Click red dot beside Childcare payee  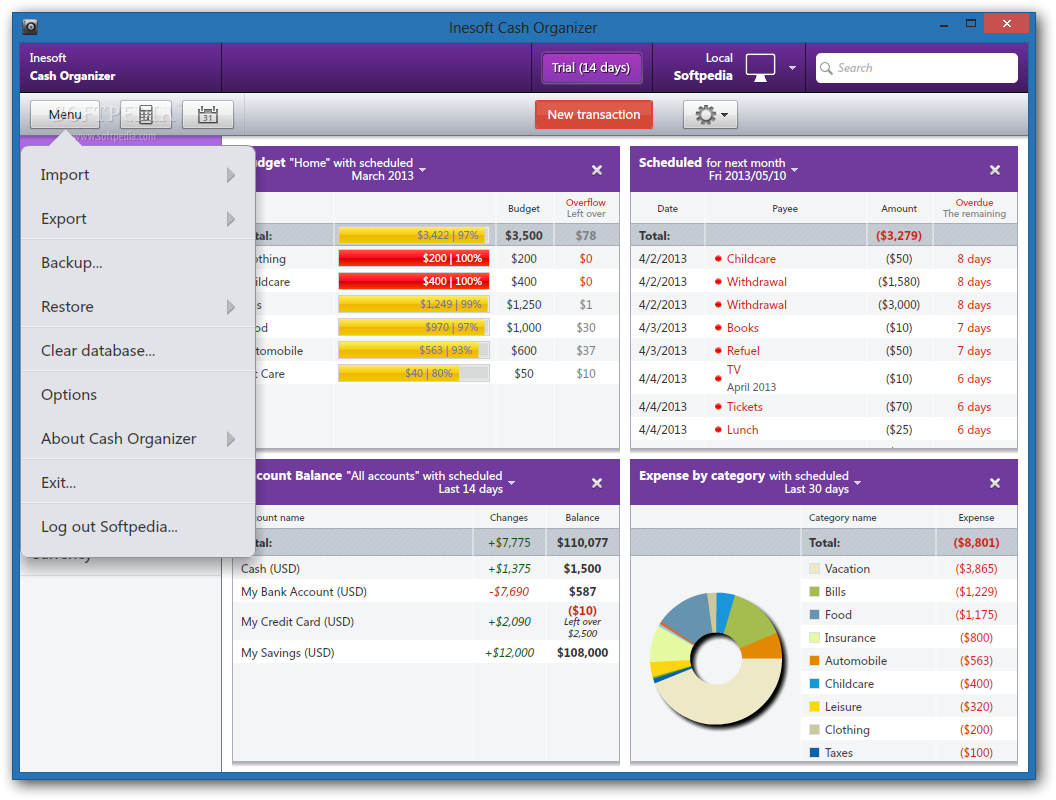click(718, 259)
